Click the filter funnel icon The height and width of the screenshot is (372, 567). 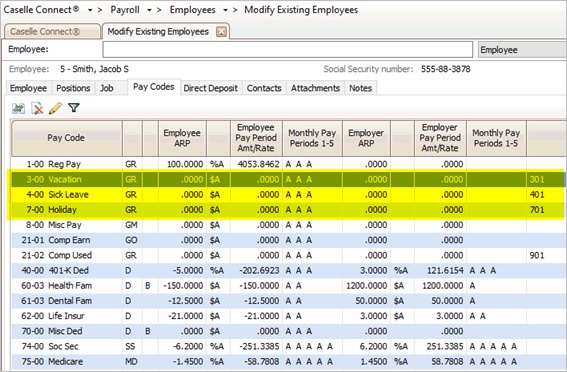point(74,108)
